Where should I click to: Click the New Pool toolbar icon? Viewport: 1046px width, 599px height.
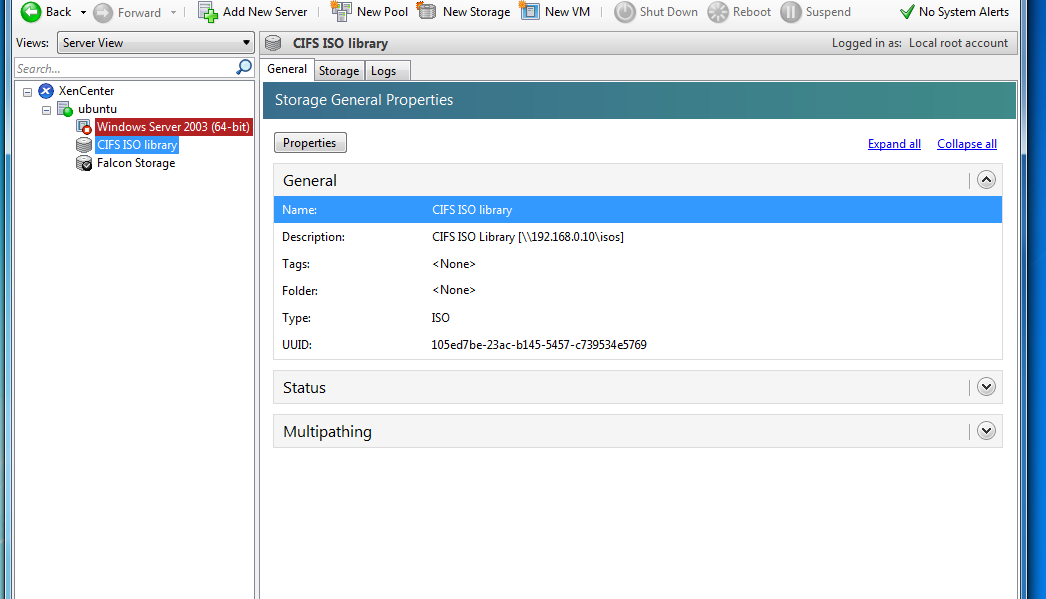[341, 12]
